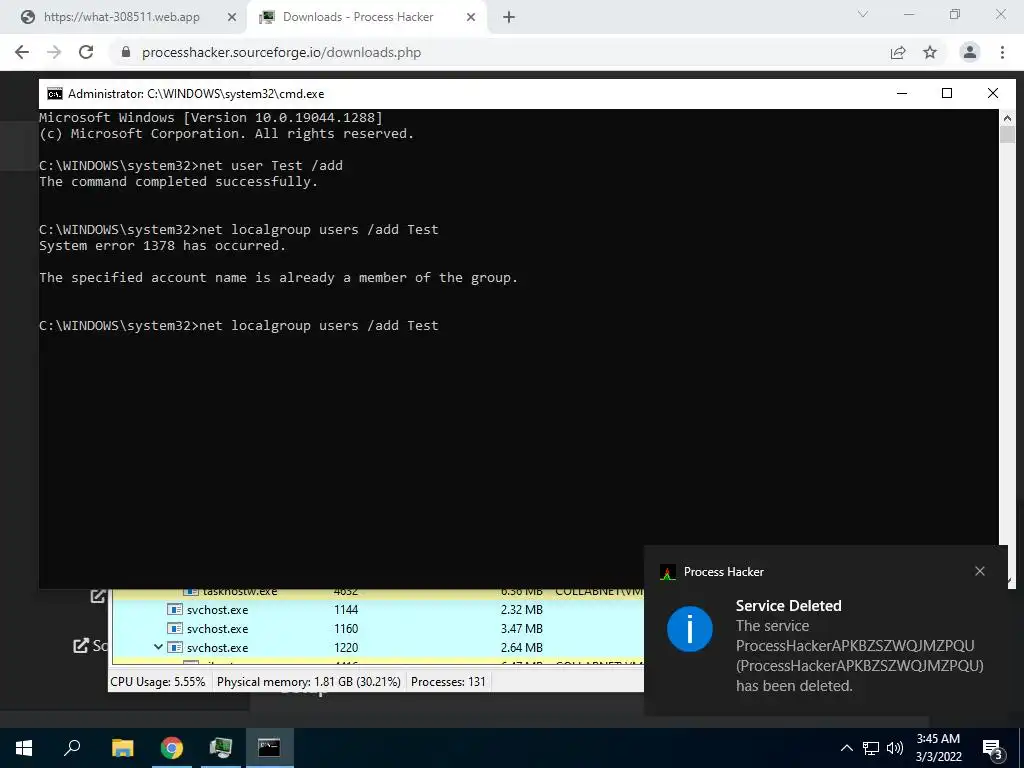Click blue info icon in notification

pos(690,629)
